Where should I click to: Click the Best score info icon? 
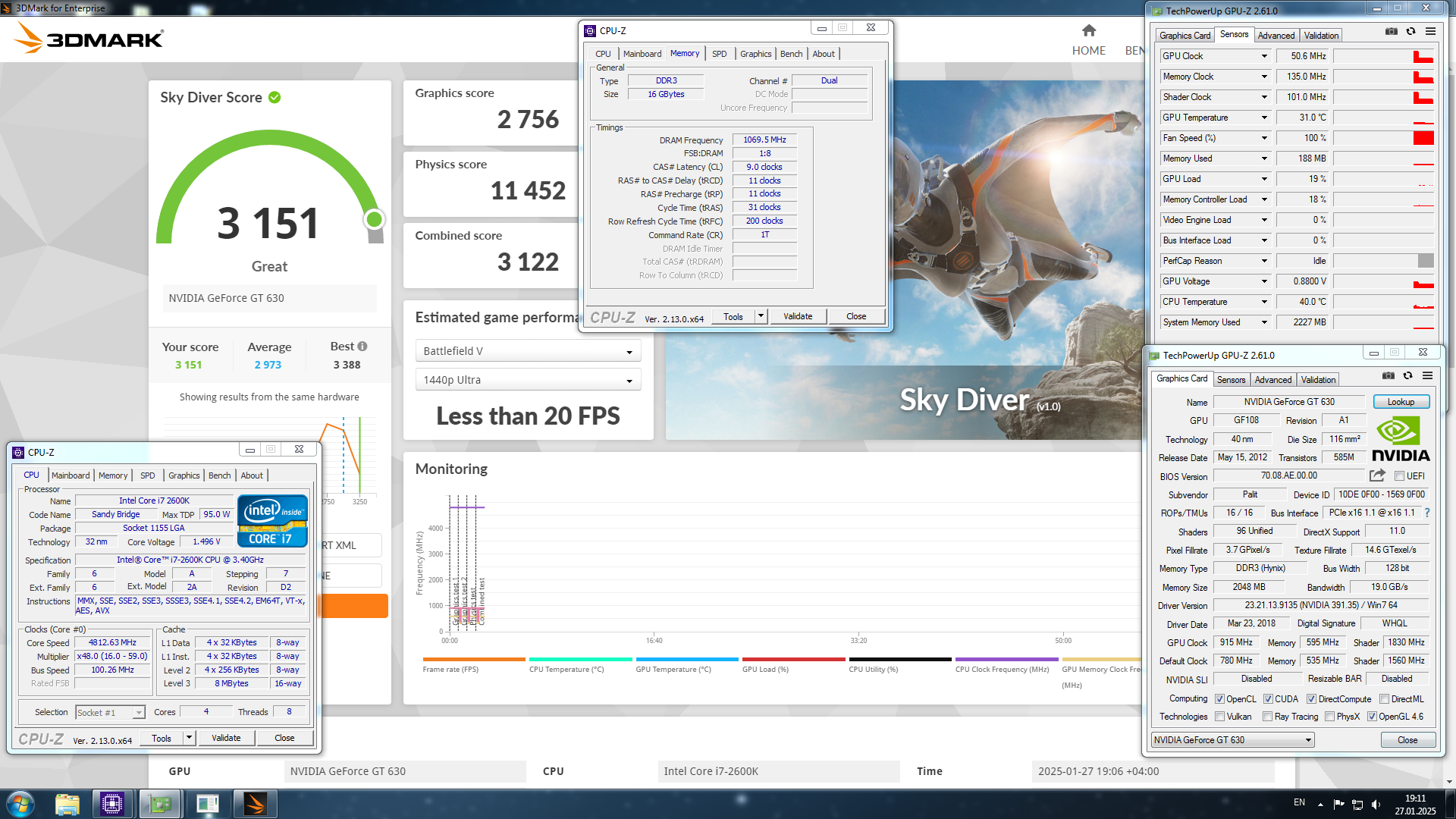[x=362, y=346]
